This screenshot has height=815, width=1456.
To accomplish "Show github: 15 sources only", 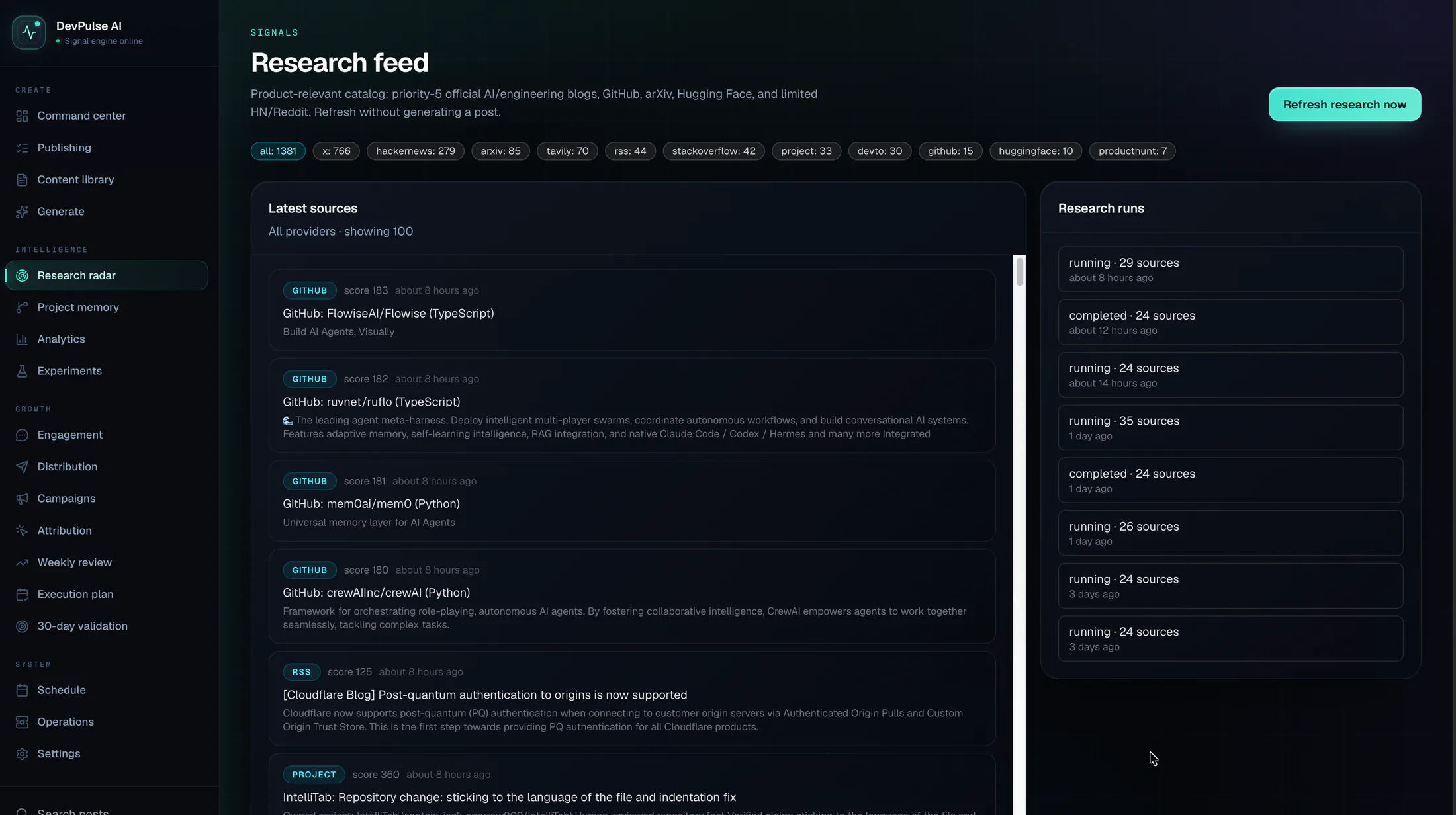I will pos(950,151).
